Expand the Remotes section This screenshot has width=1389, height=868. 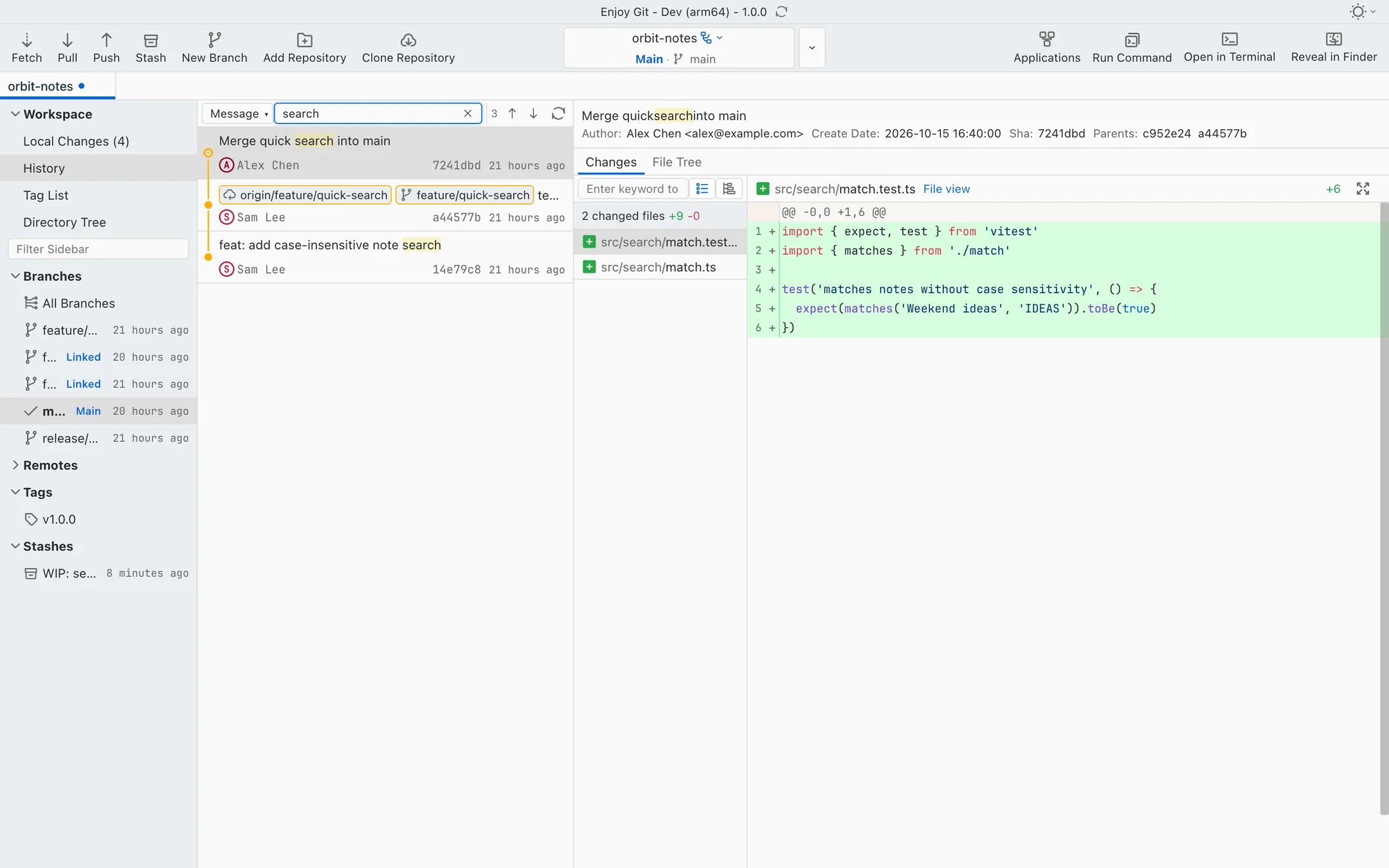pos(15,465)
